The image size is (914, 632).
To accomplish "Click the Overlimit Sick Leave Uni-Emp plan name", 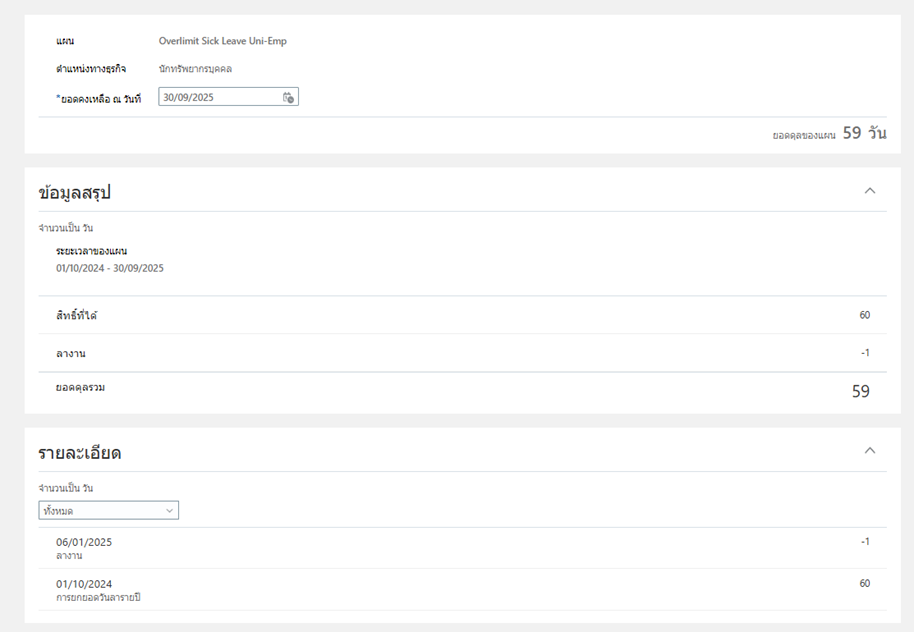I will point(222,42).
